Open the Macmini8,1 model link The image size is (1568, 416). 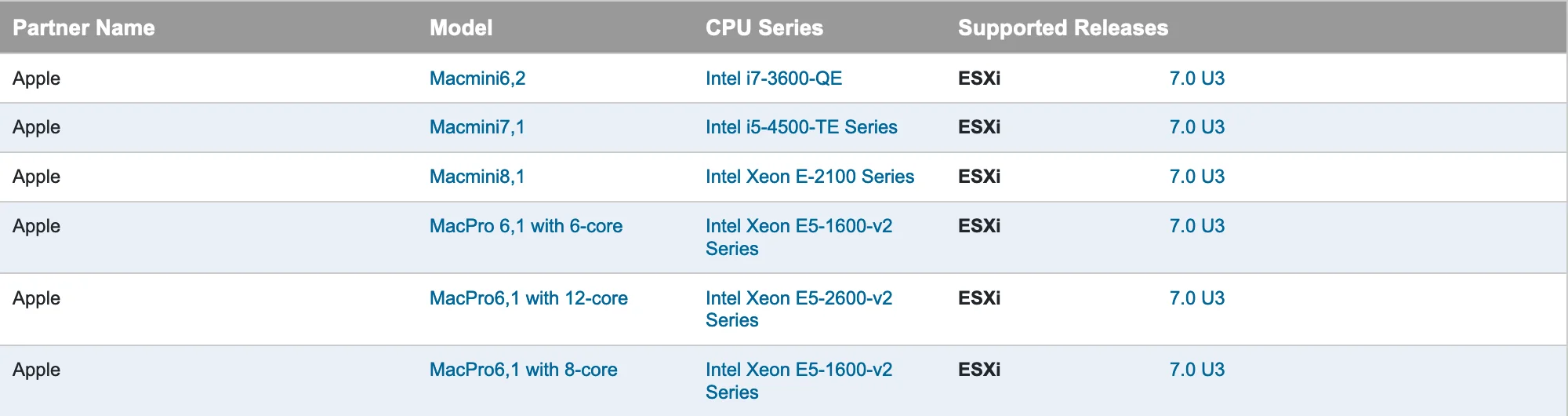tap(477, 177)
